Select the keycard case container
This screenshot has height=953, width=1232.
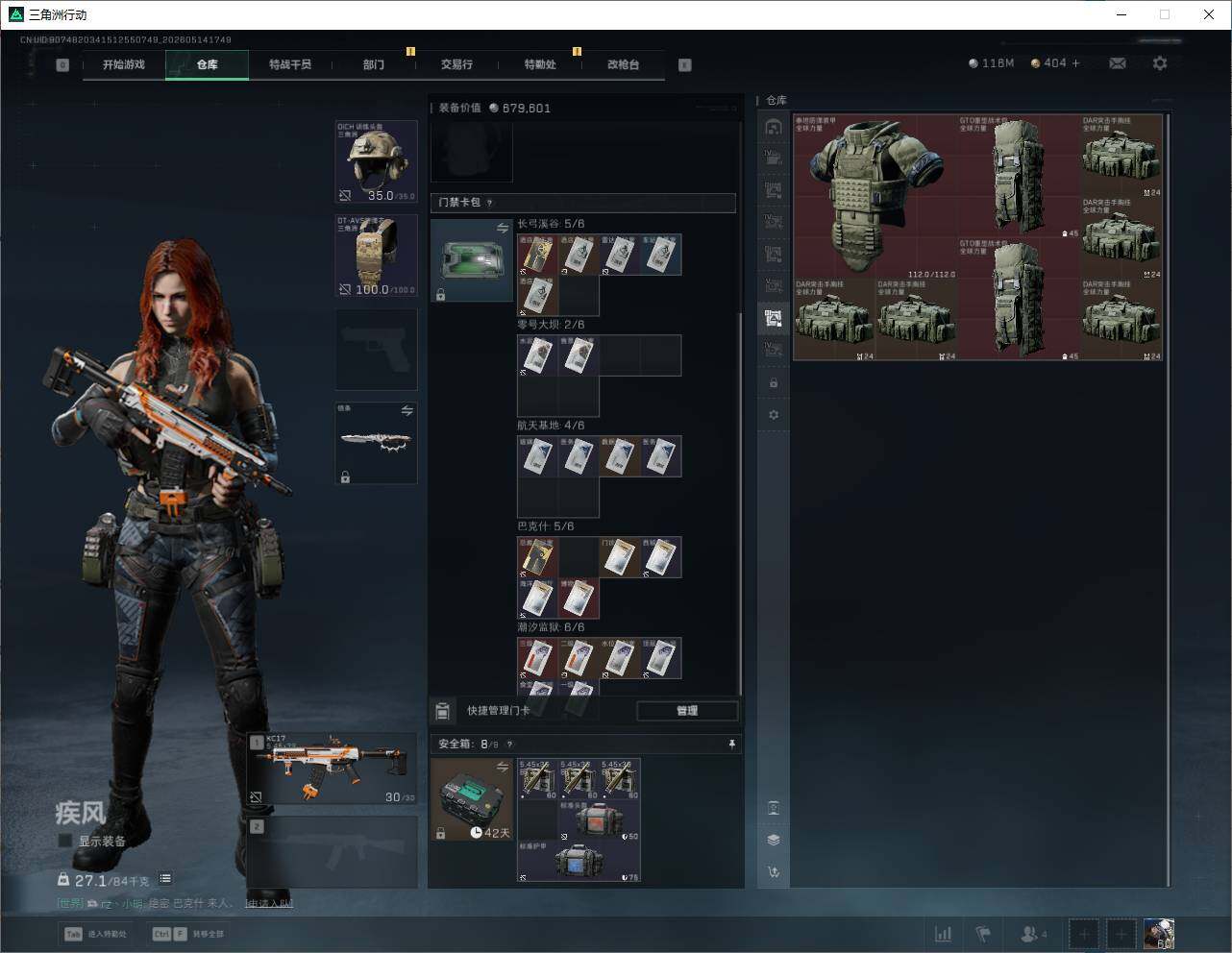click(472, 260)
